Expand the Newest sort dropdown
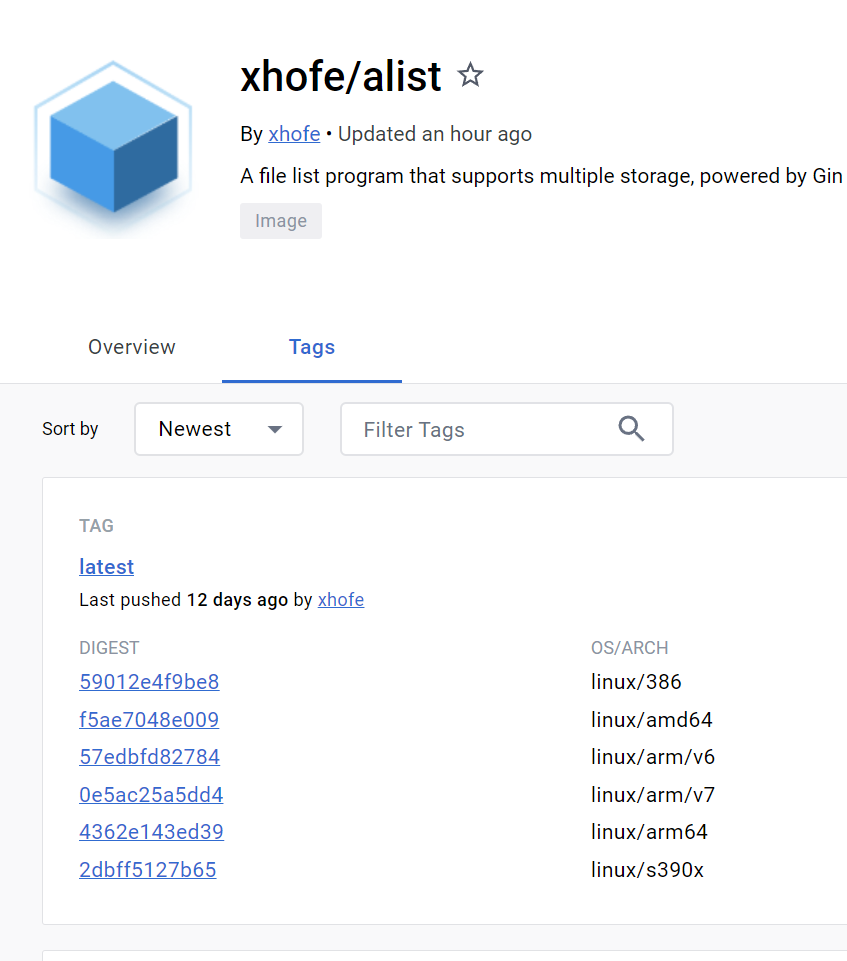Image resolution: width=847 pixels, height=961 pixels. pos(218,428)
